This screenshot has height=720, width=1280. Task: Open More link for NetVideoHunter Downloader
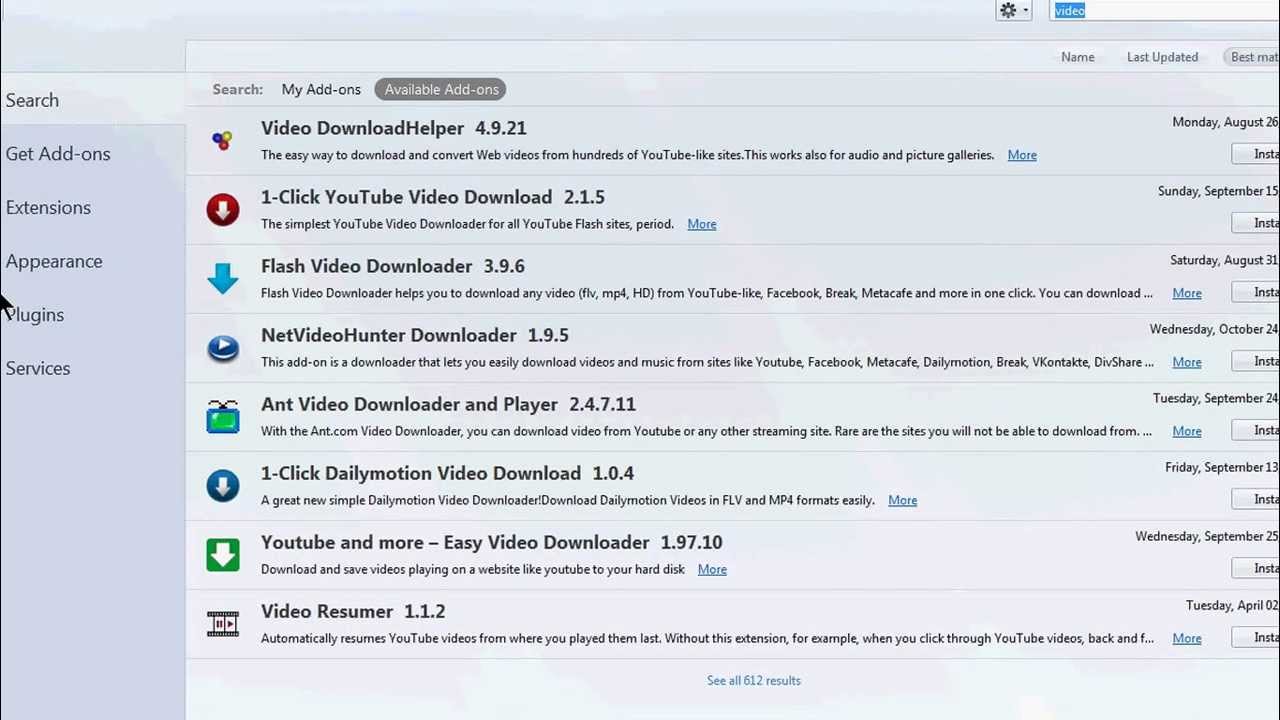[x=1187, y=362]
